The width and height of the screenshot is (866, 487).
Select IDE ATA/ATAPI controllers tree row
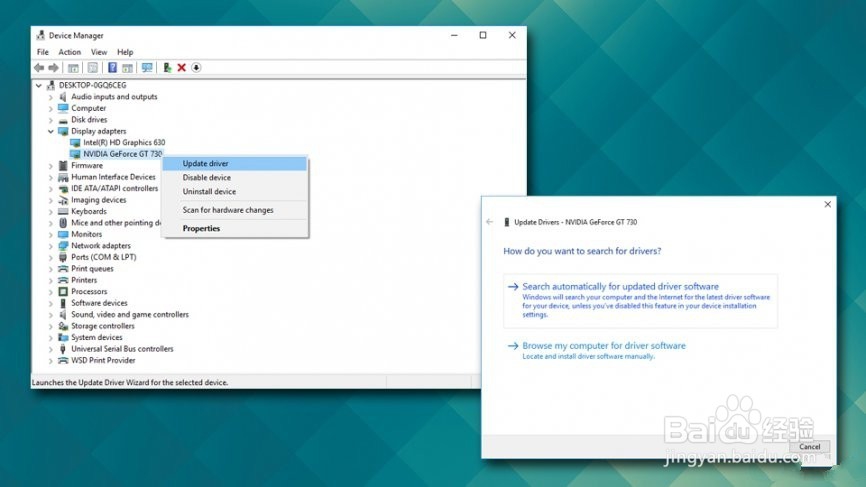(114, 188)
